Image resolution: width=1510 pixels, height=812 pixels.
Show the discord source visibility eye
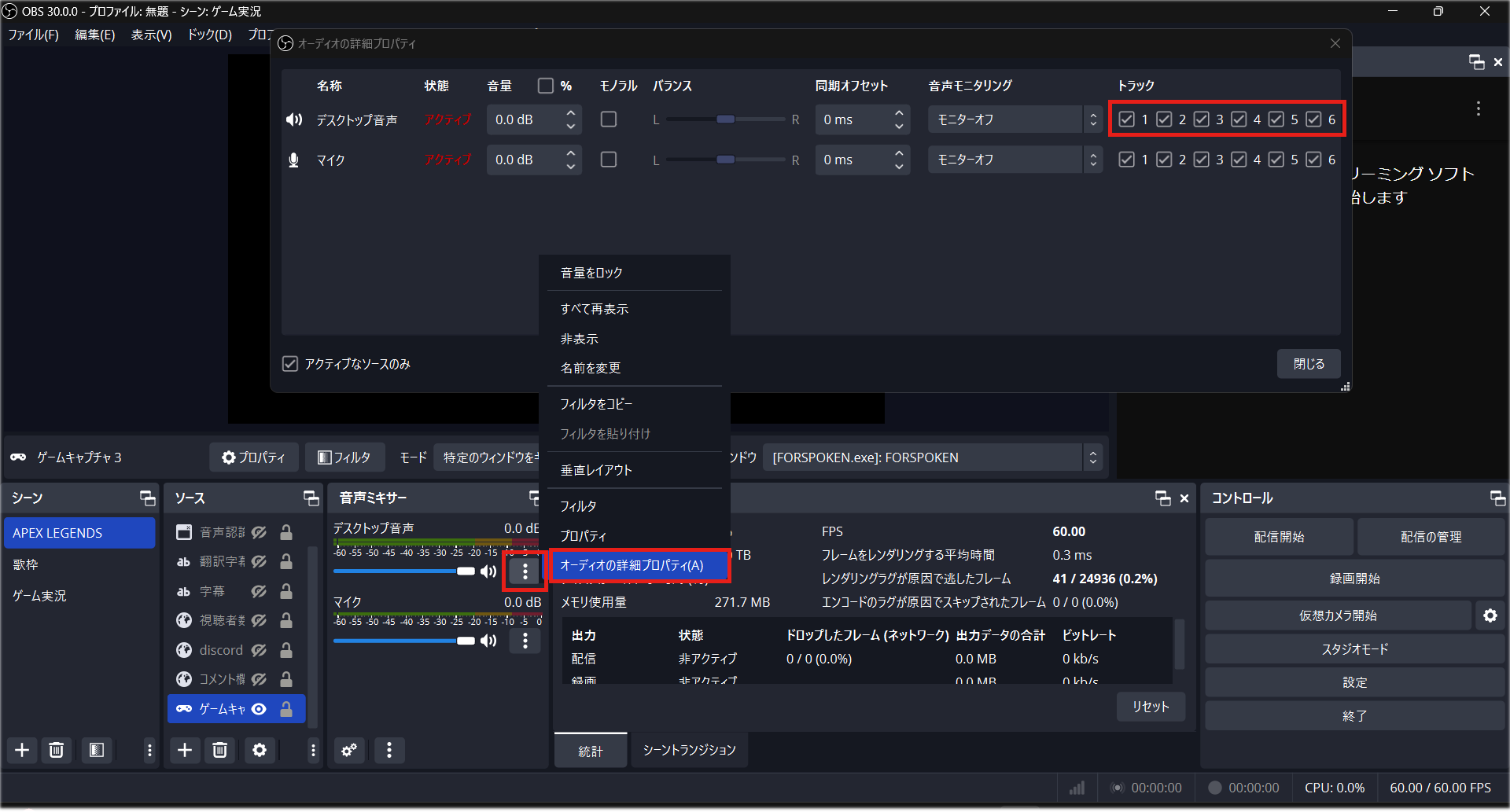pos(260,650)
